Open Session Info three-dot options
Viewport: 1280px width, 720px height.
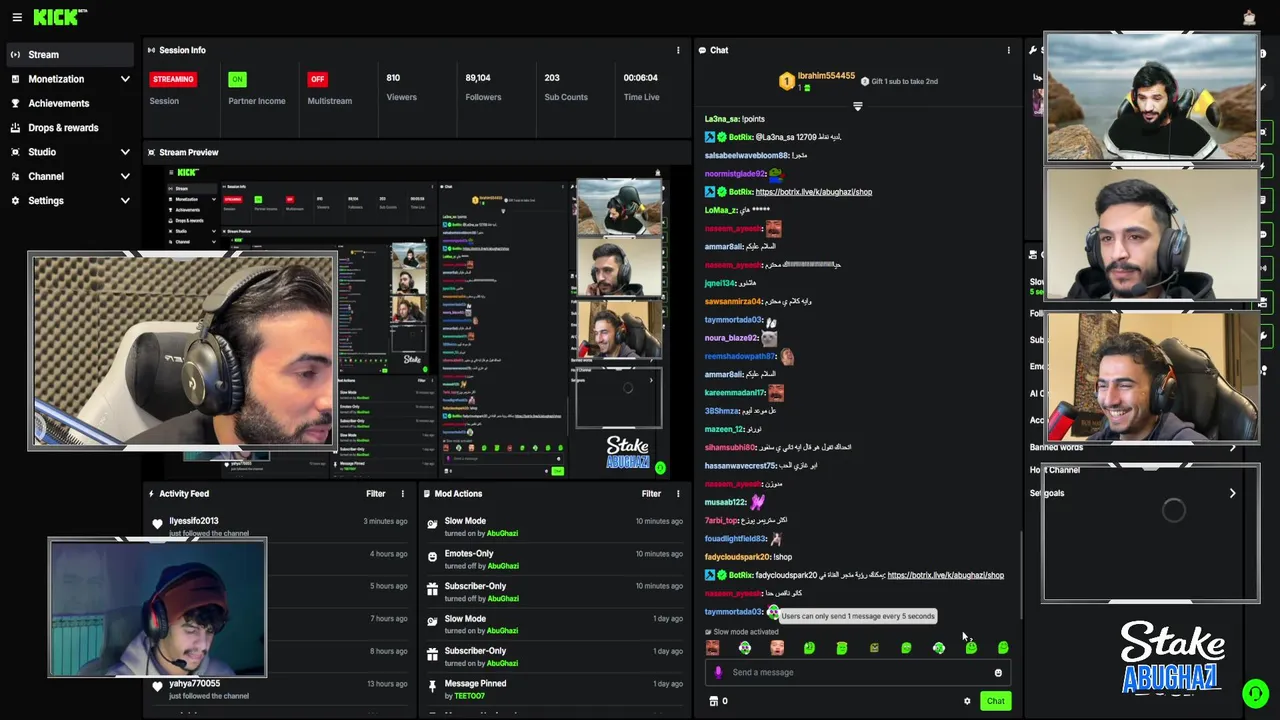tap(678, 50)
